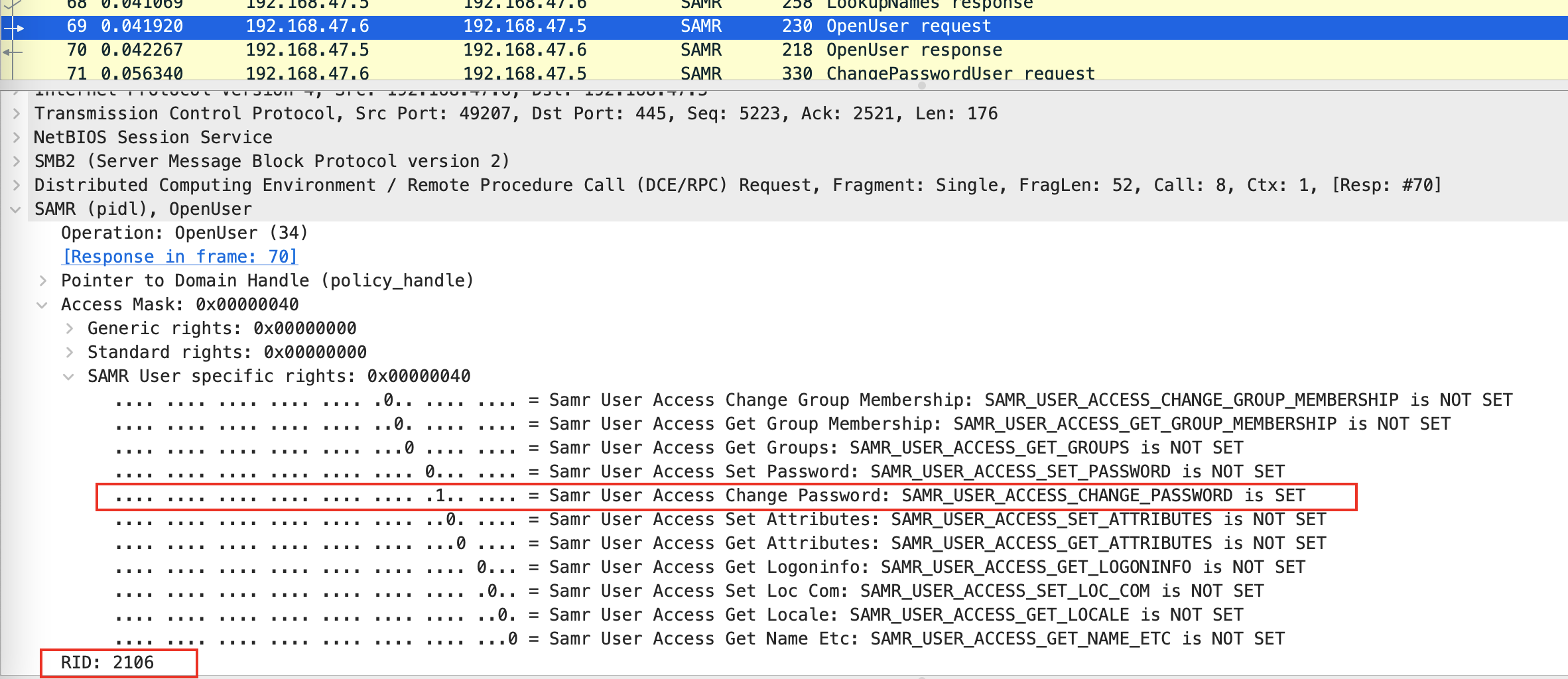Expand the Generic rights node

click(70, 328)
